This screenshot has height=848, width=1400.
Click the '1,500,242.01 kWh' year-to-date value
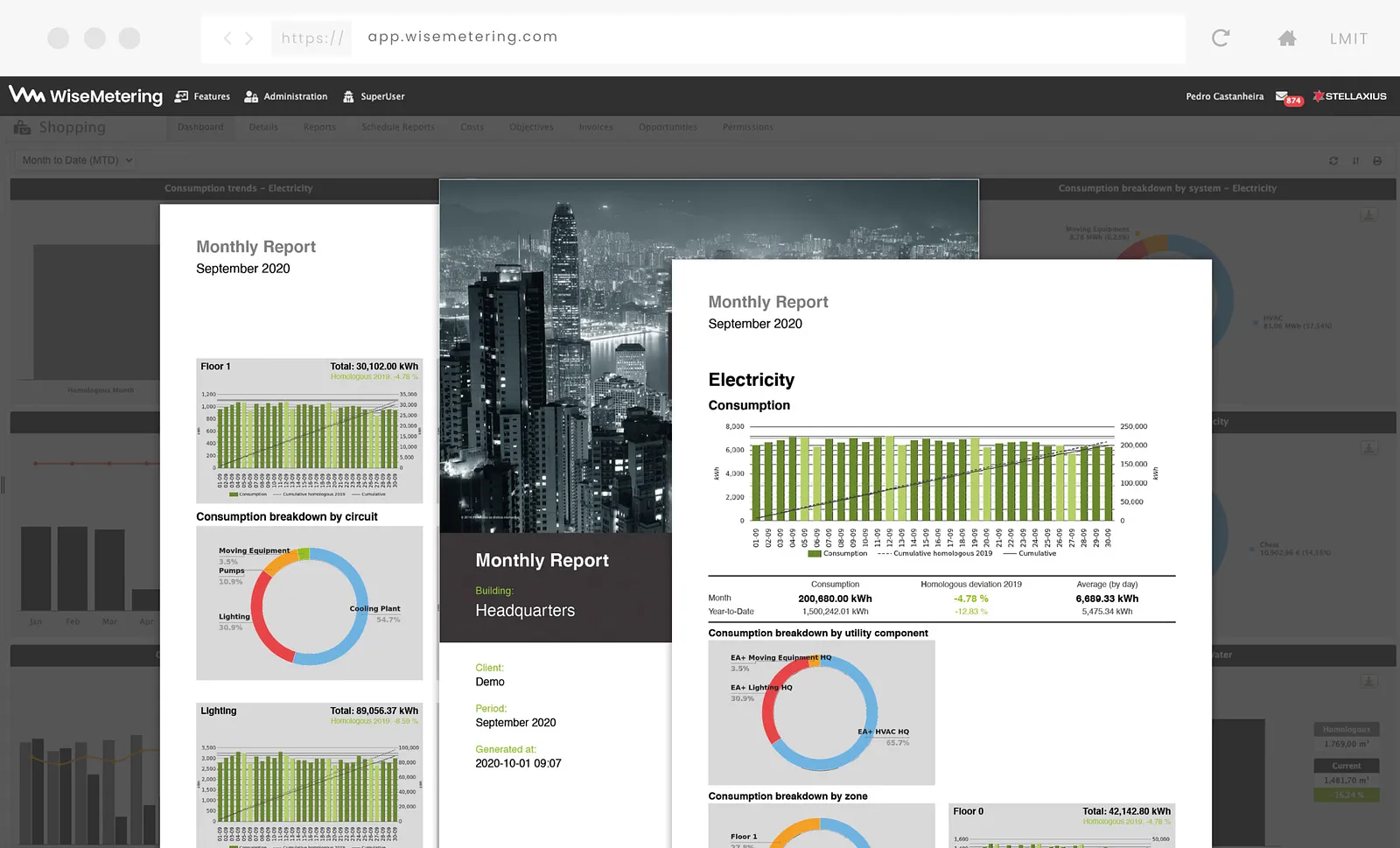coord(835,612)
